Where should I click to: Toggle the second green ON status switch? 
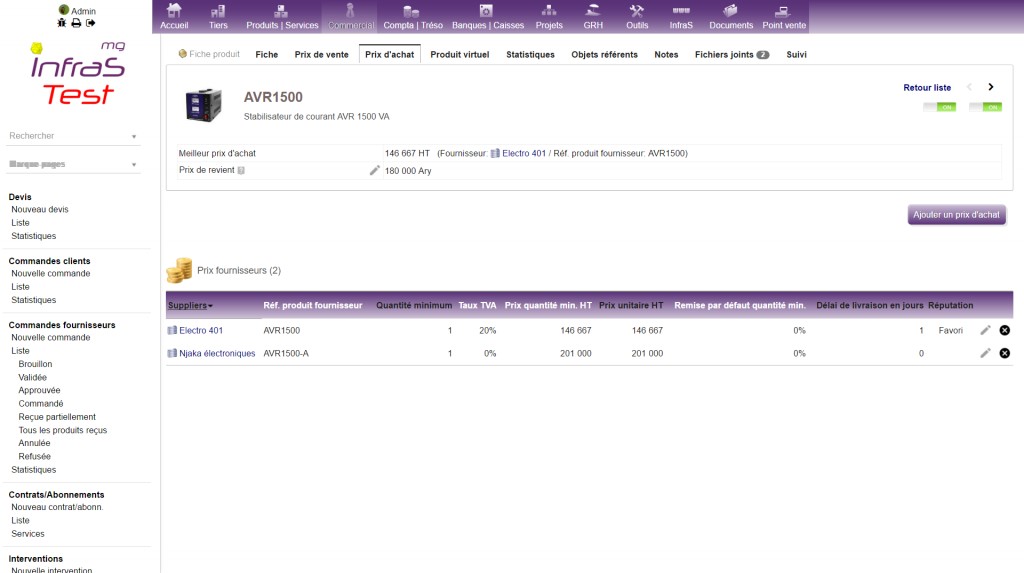coord(985,107)
